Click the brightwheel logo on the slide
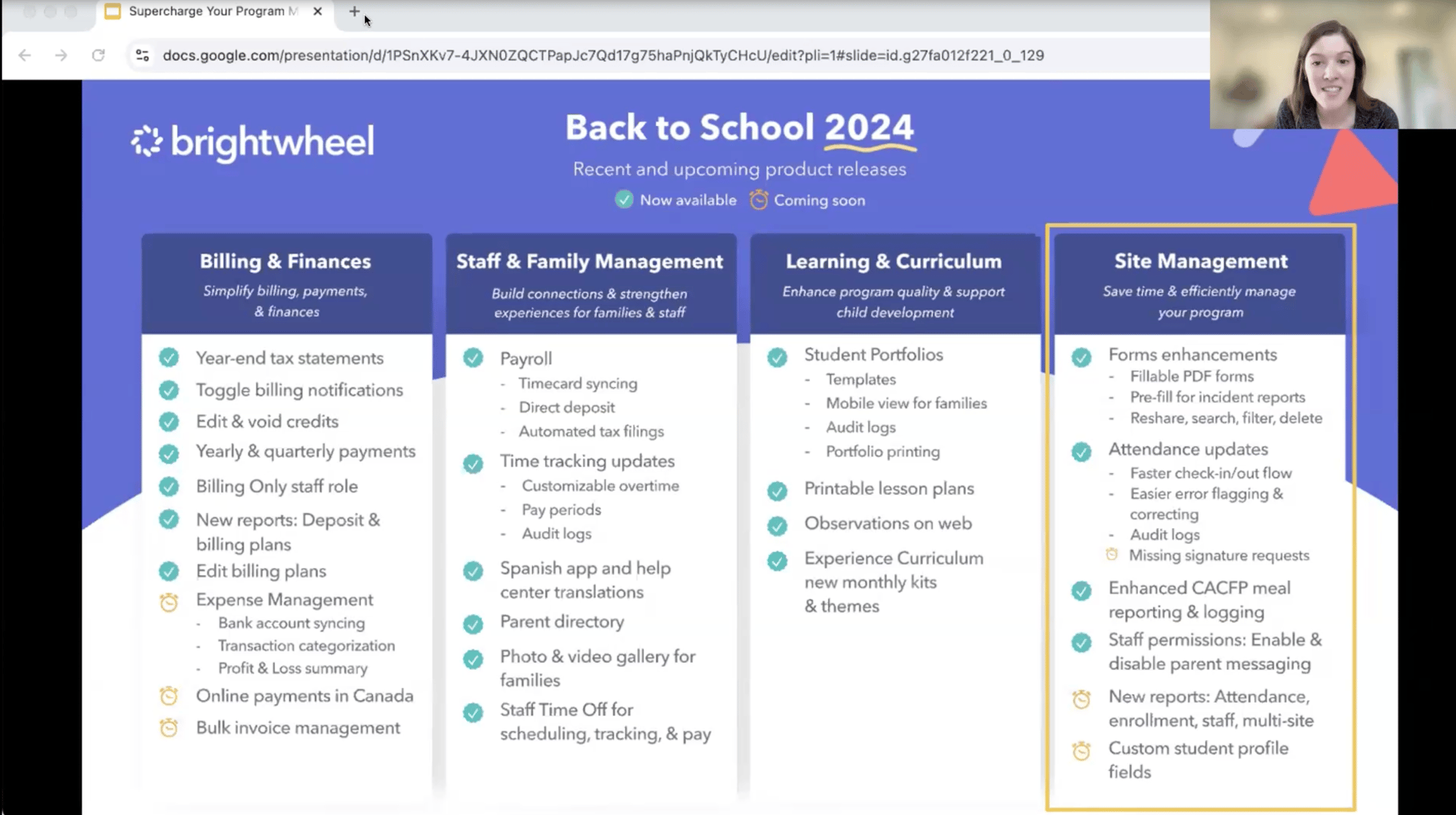The height and width of the screenshot is (815, 1456). point(253,141)
